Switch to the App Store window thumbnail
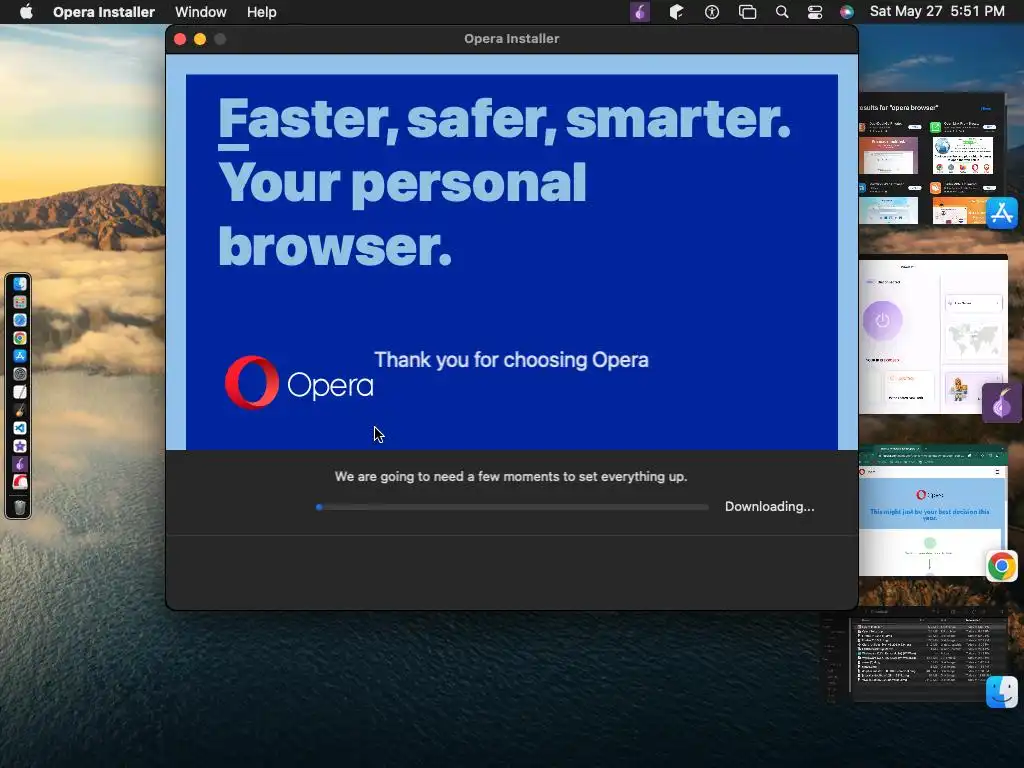This screenshot has width=1024, height=768. click(932, 161)
